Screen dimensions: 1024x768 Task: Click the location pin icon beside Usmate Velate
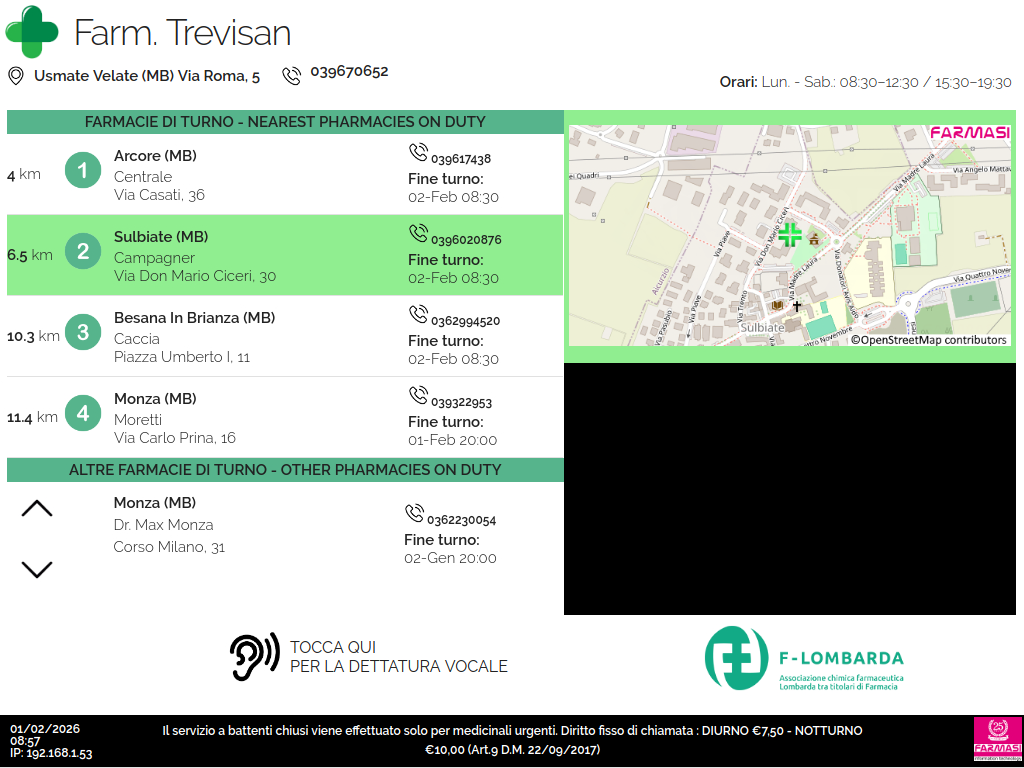pos(15,76)
